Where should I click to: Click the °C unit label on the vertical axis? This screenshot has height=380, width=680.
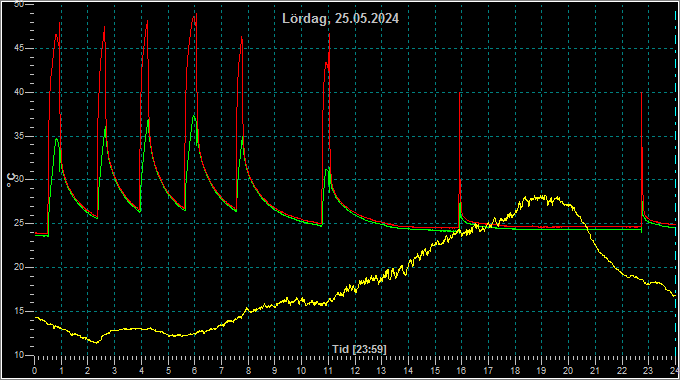(11, 180)
